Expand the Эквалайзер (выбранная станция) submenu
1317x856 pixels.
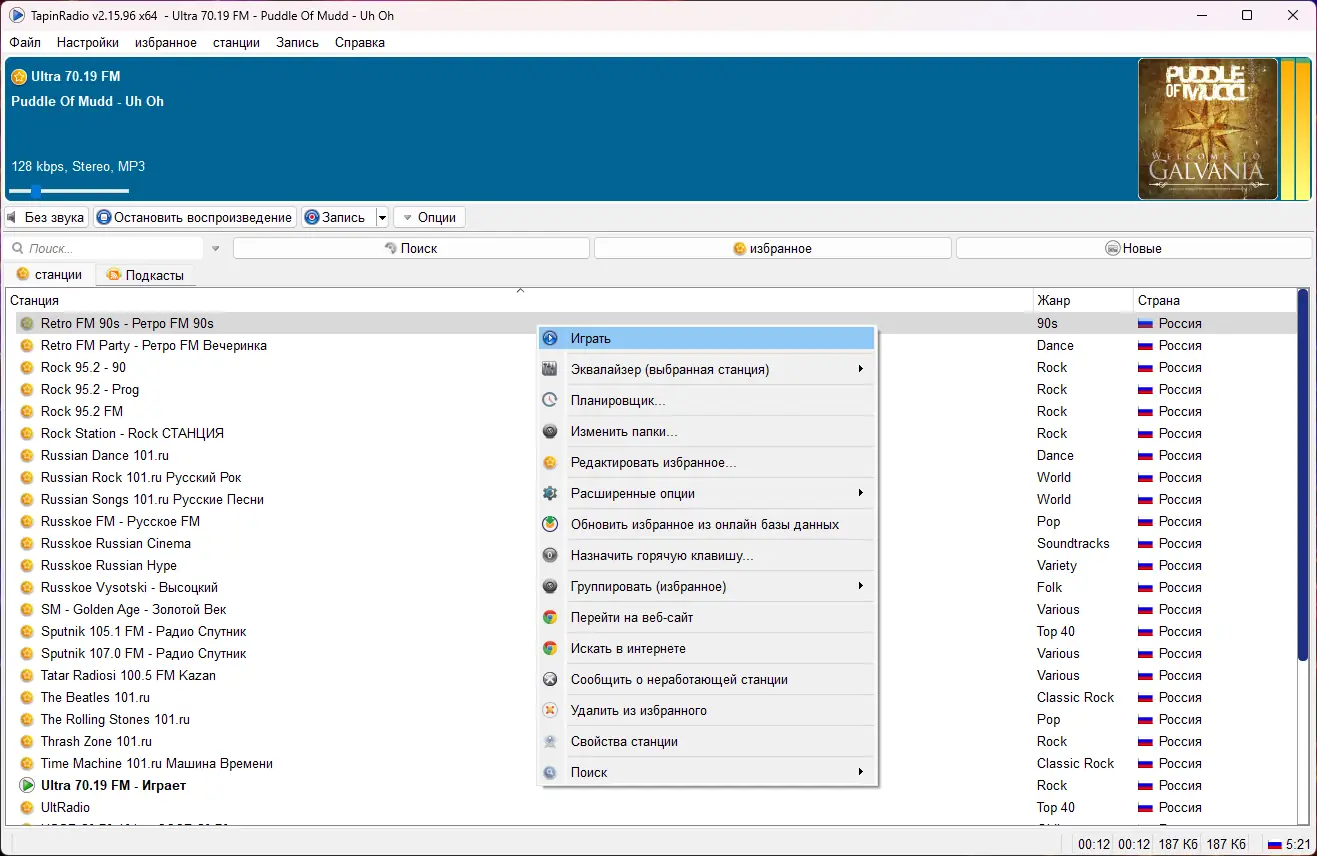pos(707,370)
